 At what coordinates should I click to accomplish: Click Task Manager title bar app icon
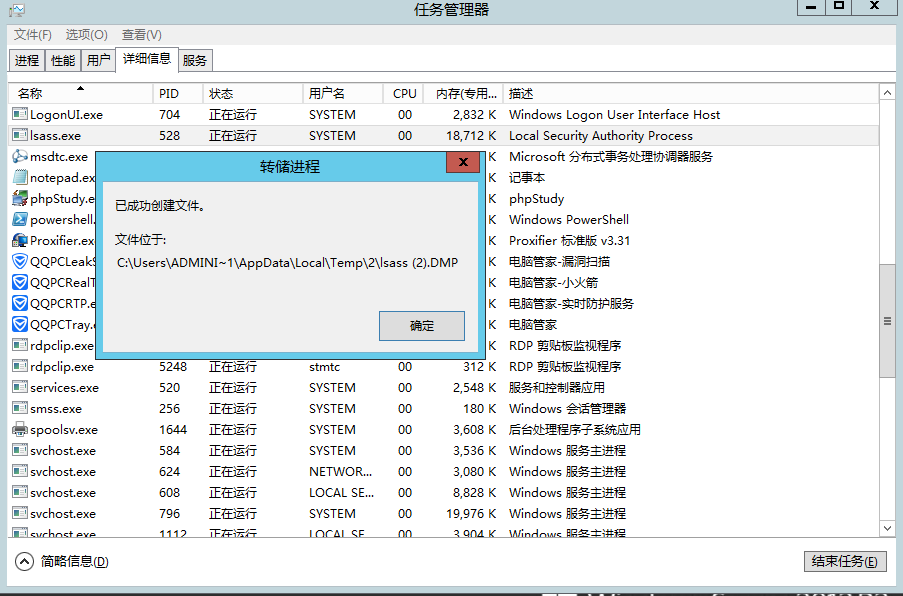coord(17,10)
